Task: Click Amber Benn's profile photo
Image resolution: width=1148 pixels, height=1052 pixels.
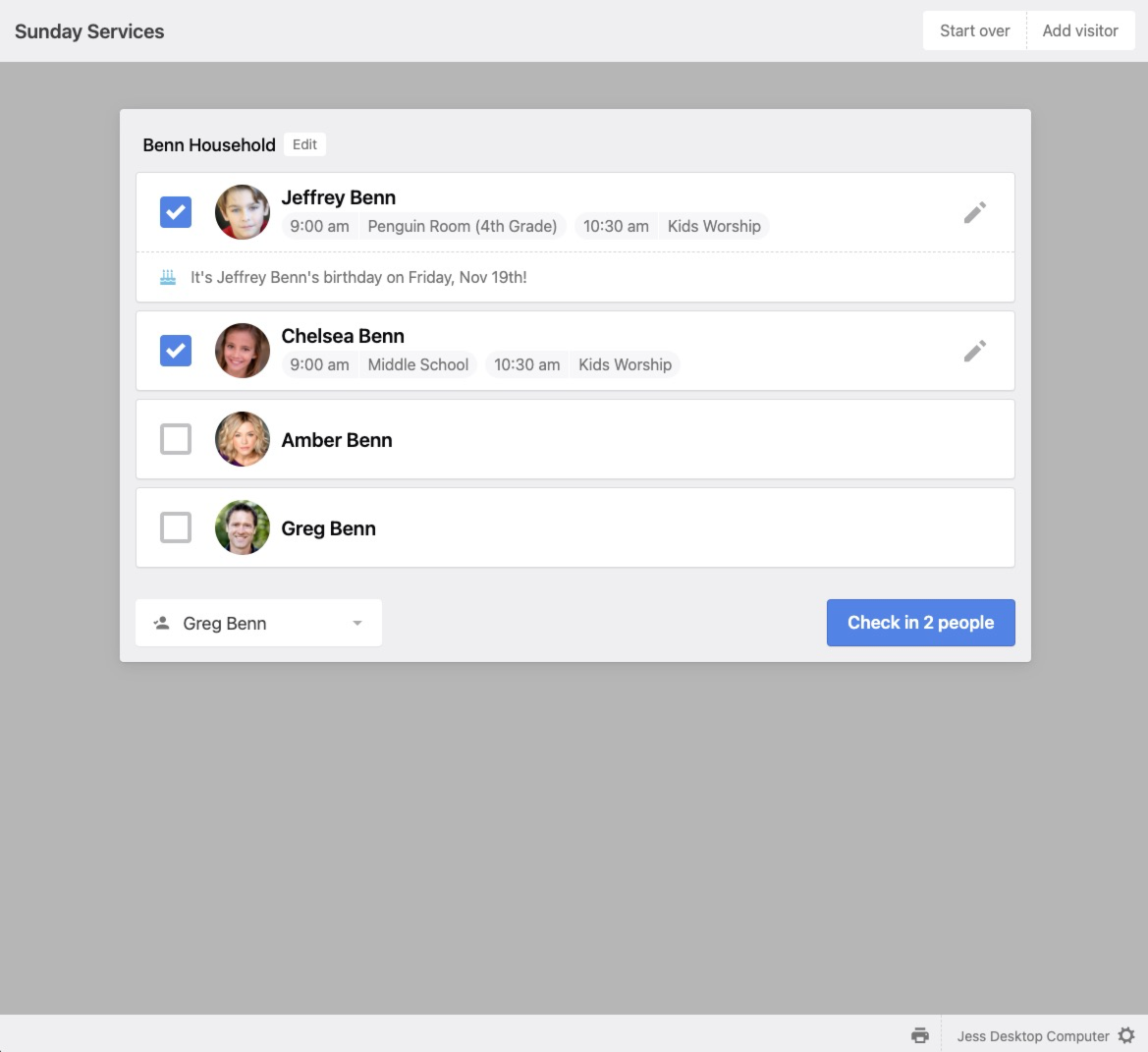Action: point(243,439)
